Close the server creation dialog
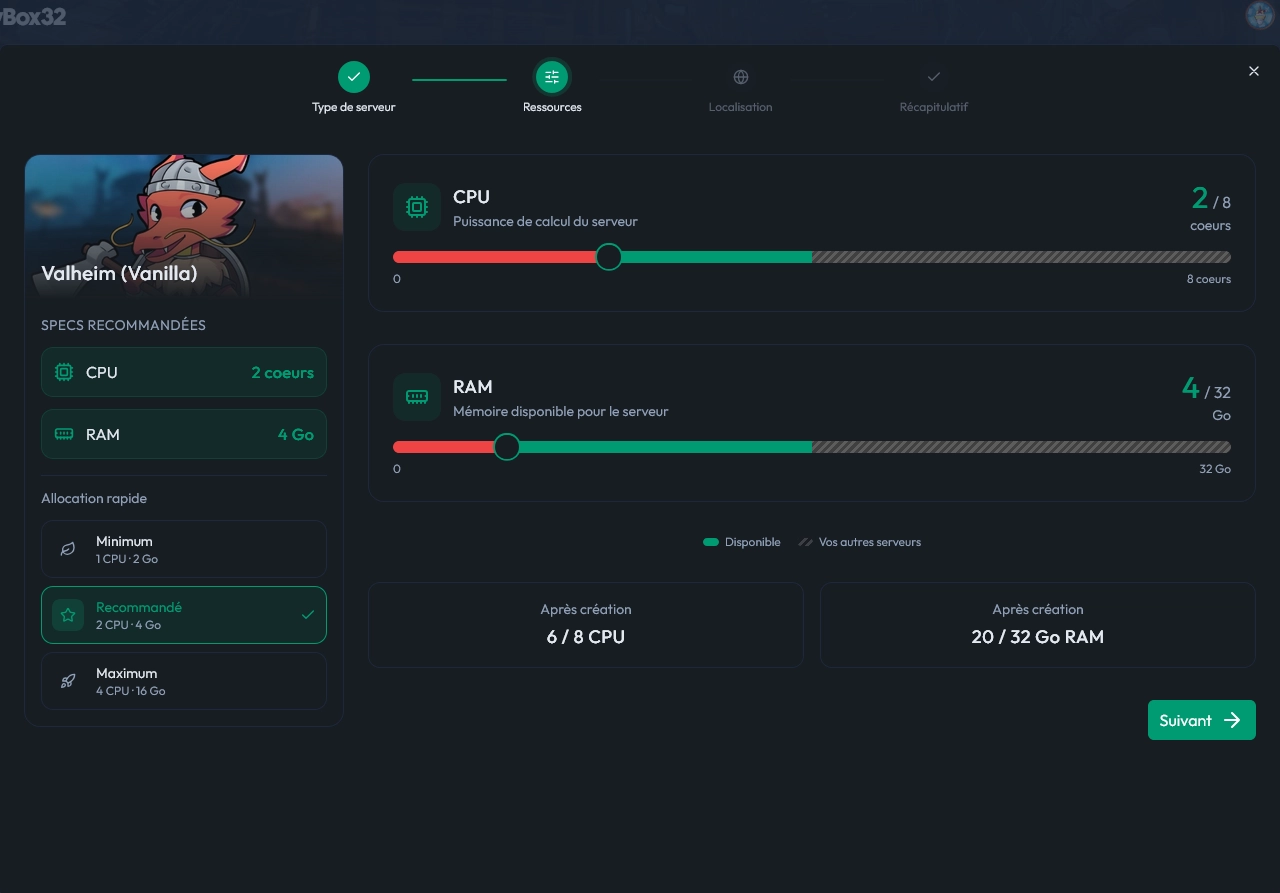 (x=1254, y=71)
